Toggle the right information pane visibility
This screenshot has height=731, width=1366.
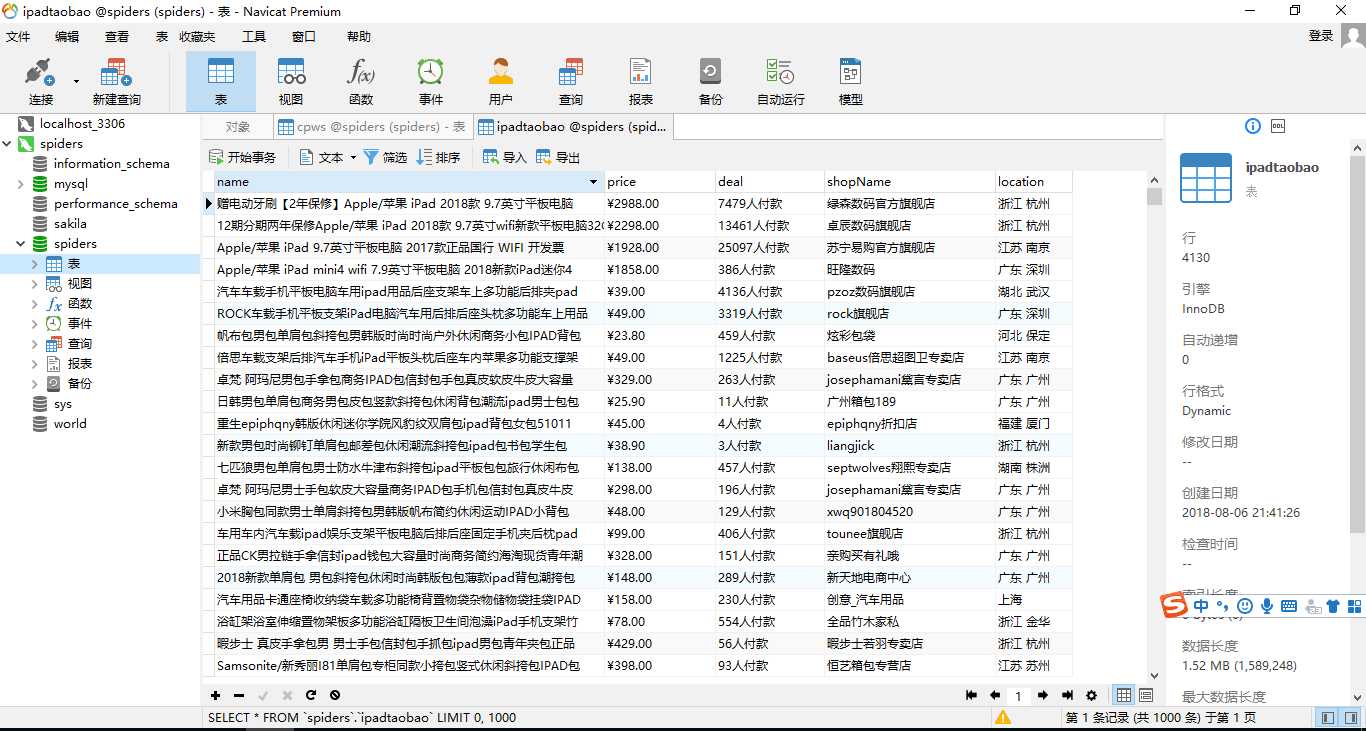click(1351, 717)
